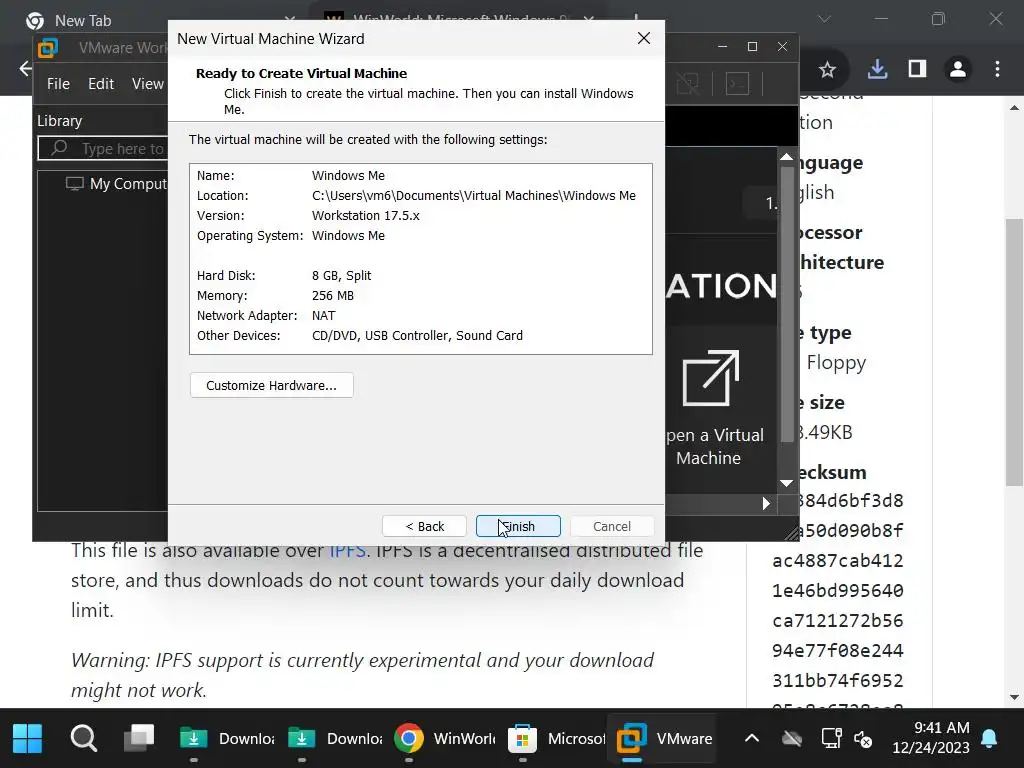Screen dimensions: 1024x768
Task: Click the 'Workstation 17.5.x' version value
Action: pyautogui.click(x=366, y=216)
